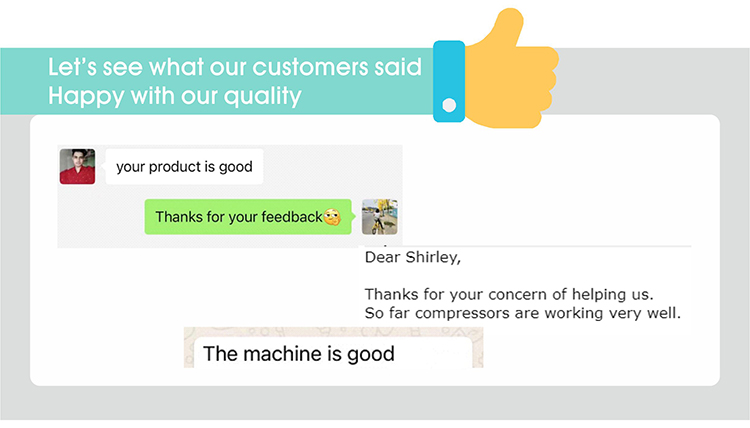The width and height of the screenshot is (750, 428).
Task: Click the yellow thumbs-up hand icon
Action: pos(510,78)
